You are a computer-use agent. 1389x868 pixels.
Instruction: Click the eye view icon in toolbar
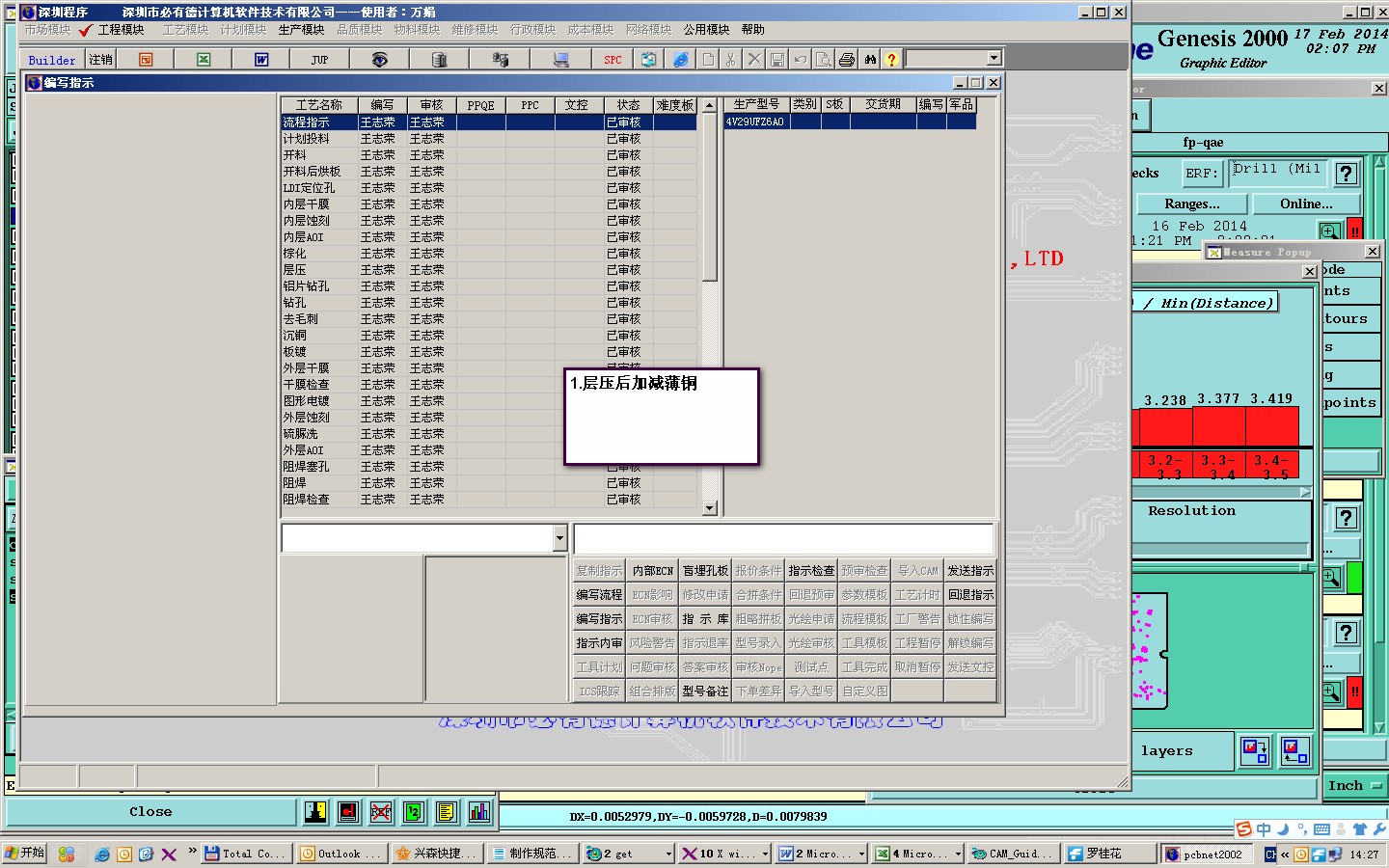point(380,60)
